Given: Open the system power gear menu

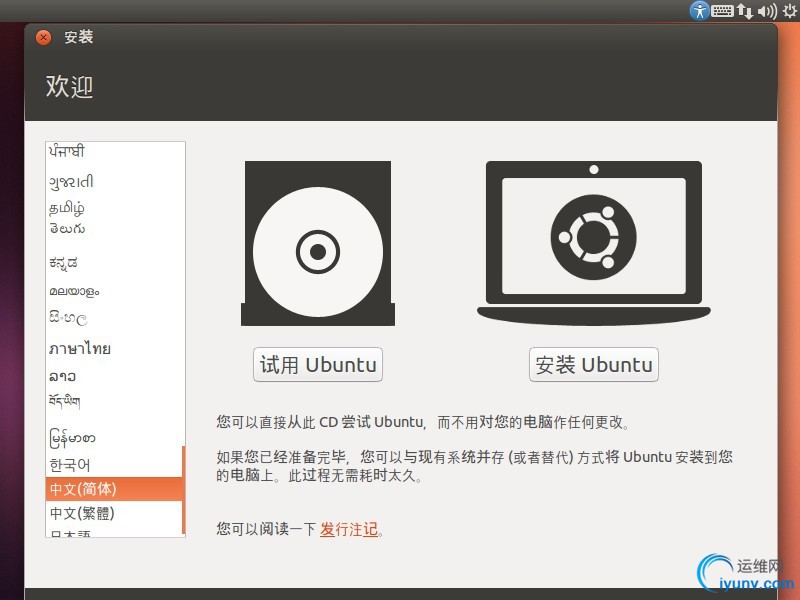Looking at the screenshot, I should 790,10.
